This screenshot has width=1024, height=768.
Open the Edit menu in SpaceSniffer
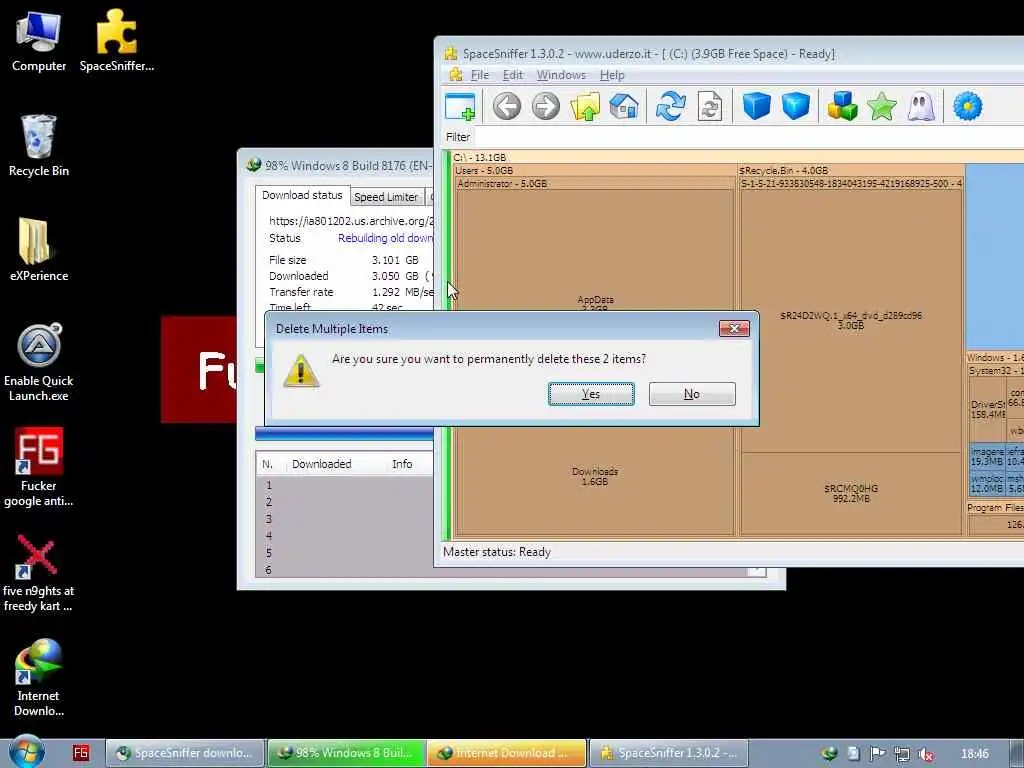pyautogui.click(x=513, y=75)
